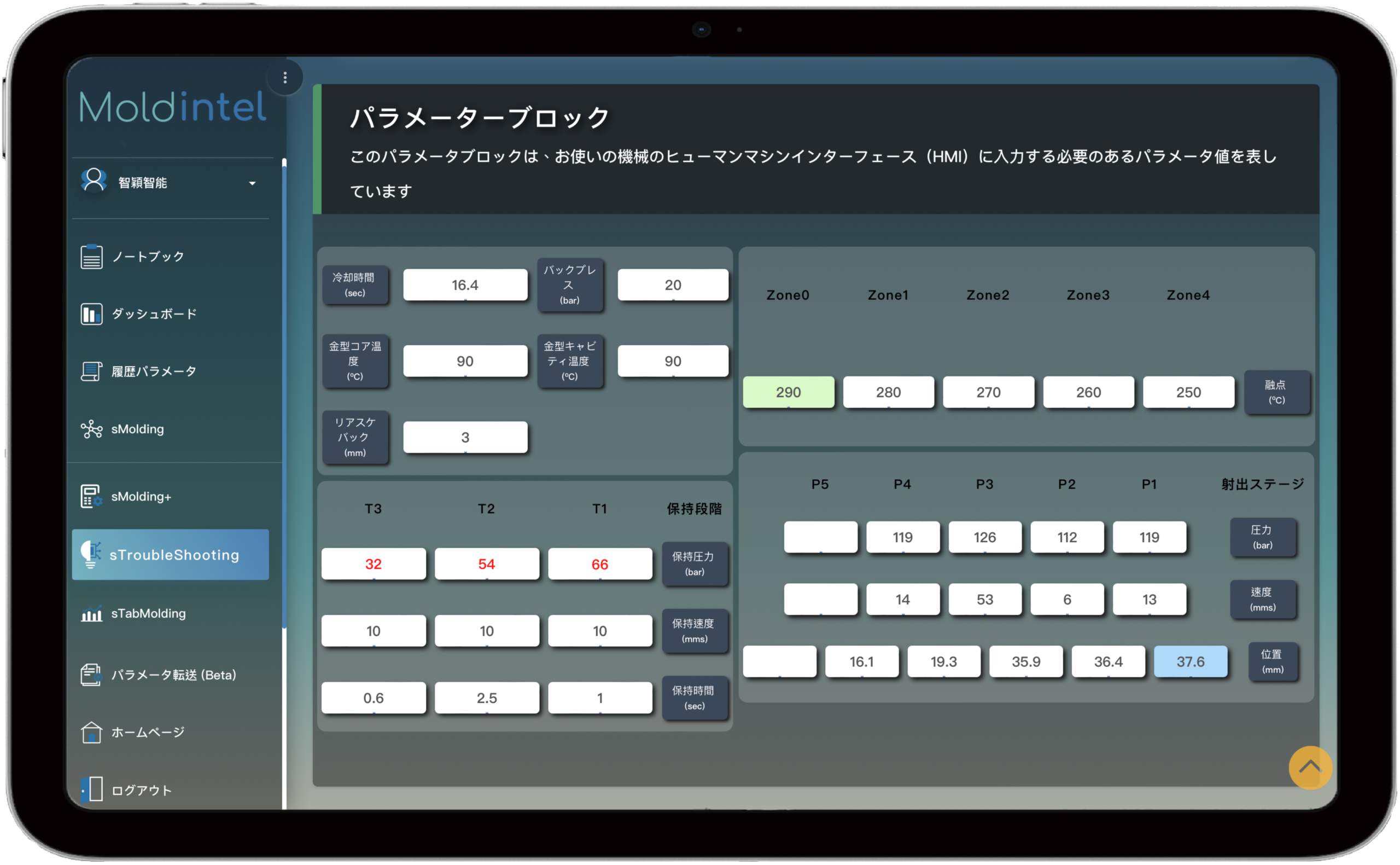Expand the 智穎智能 account dropdown arrow
Image resolution: width=1400 pixels, height=865 pixels.
252,183
